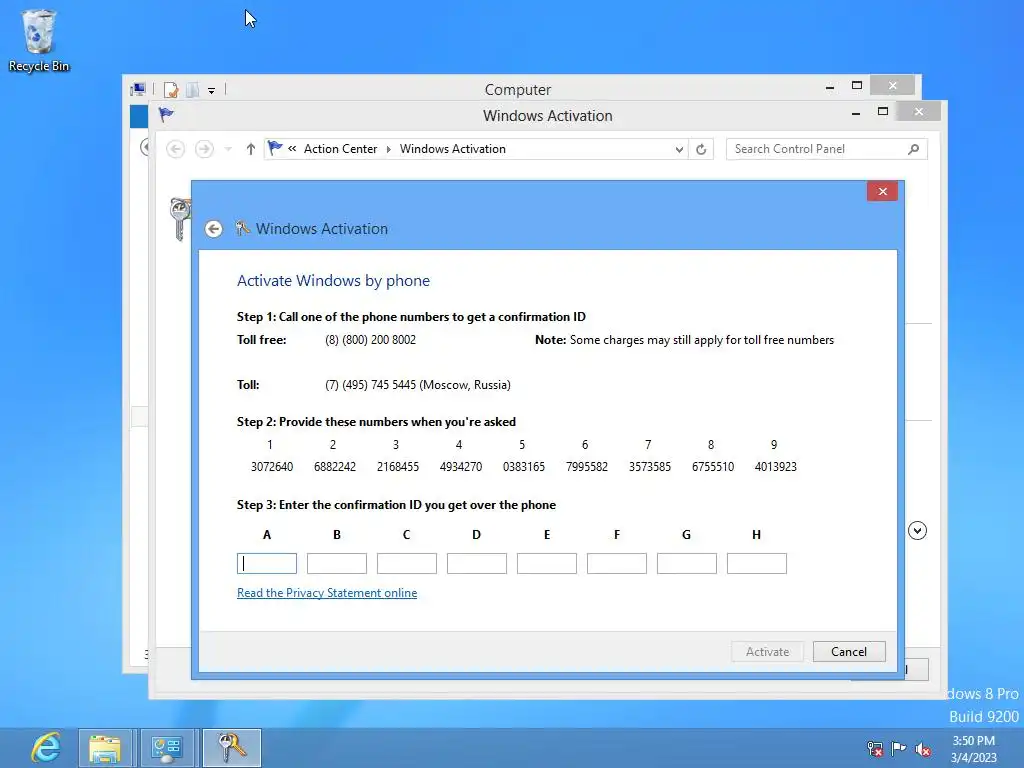
Task: Click confirmation ID field D
Action: (477, 564)
